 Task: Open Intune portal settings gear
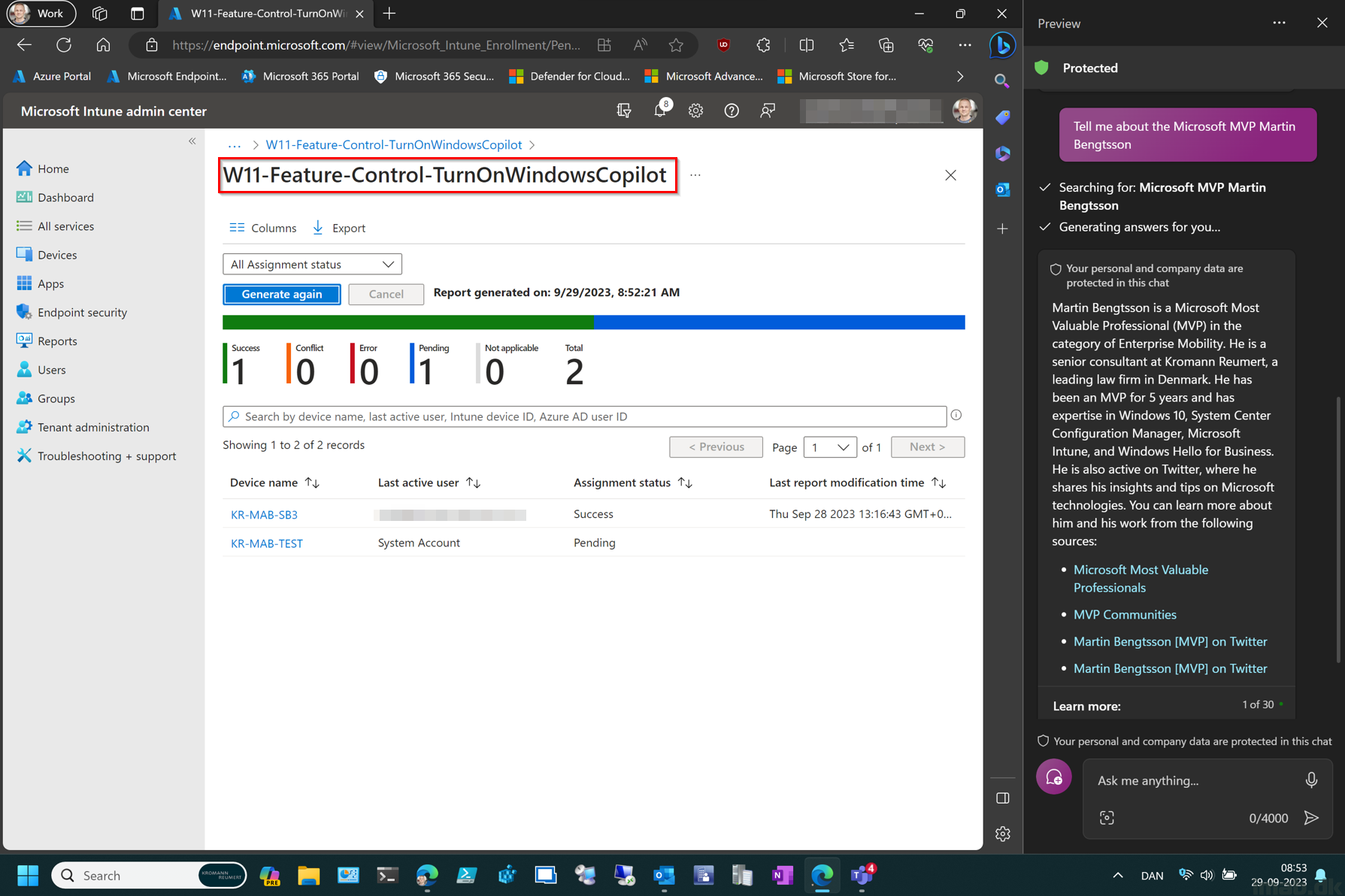(695, 110)
